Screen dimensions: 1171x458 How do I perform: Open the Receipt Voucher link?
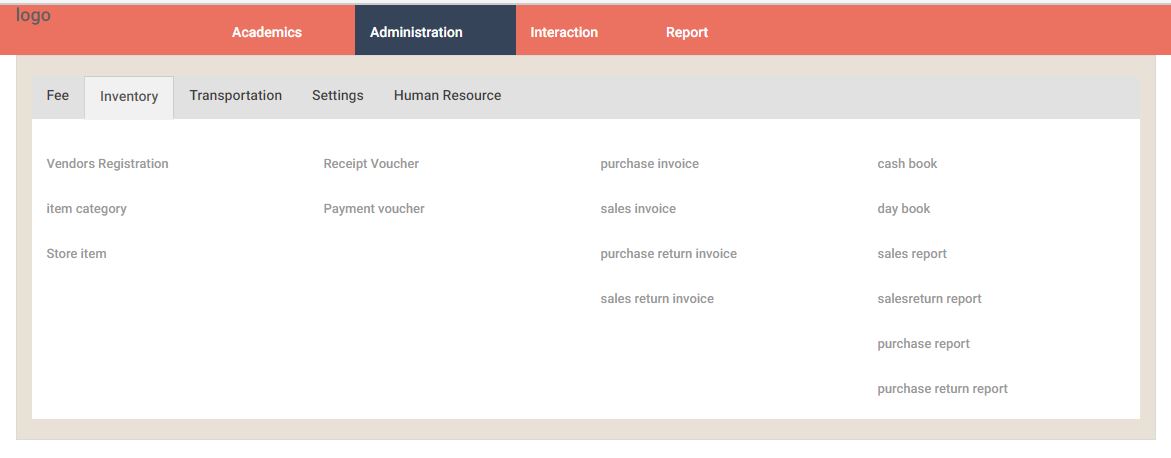click(x=371, y=164)
